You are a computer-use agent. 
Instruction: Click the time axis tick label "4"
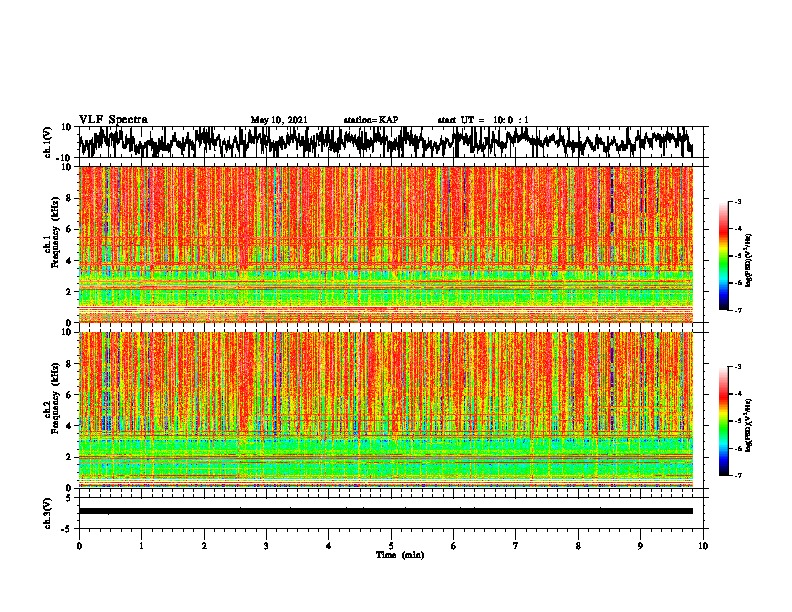(x=329, y=546)
